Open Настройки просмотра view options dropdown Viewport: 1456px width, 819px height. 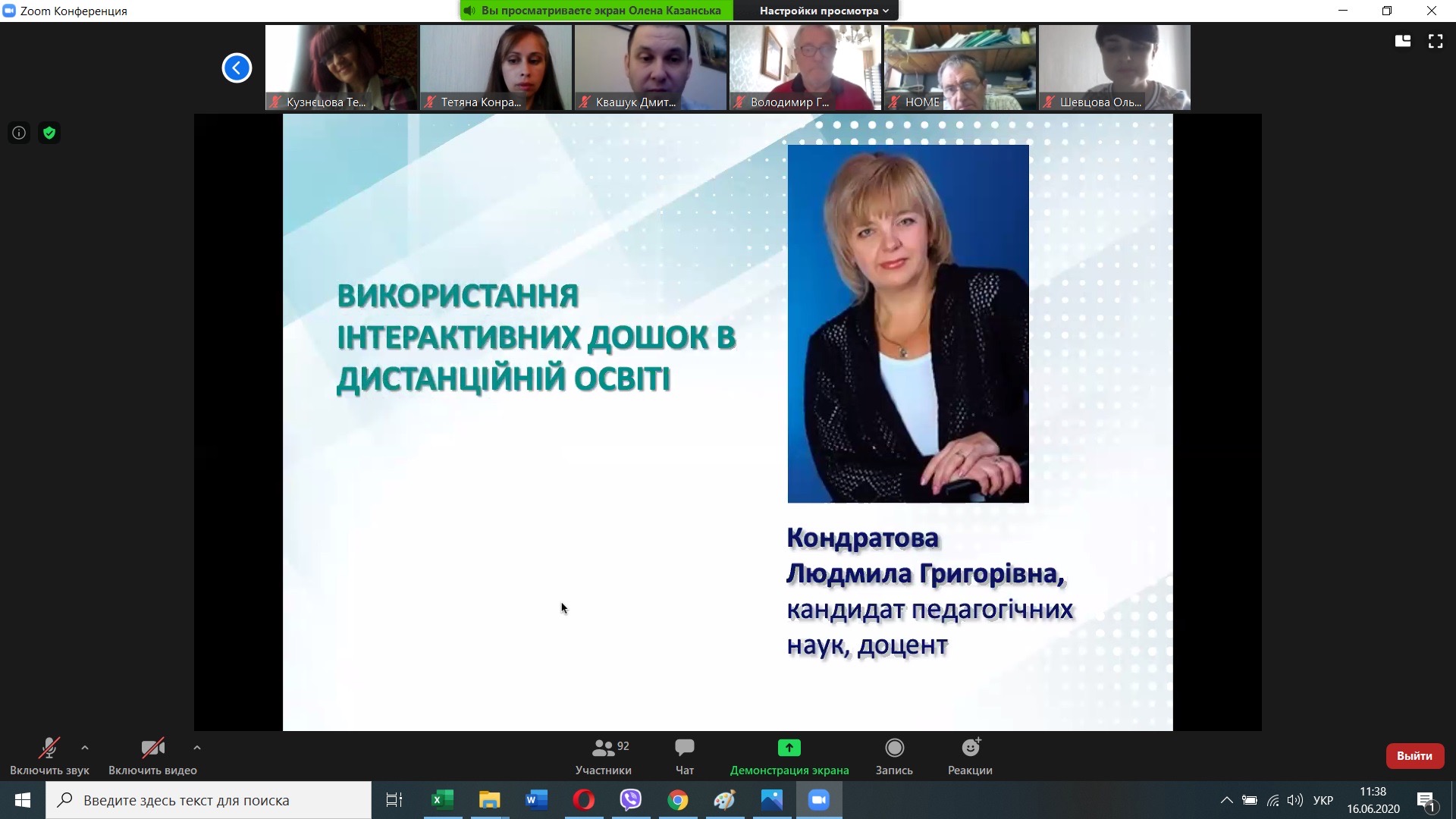(x=824, y=11)
